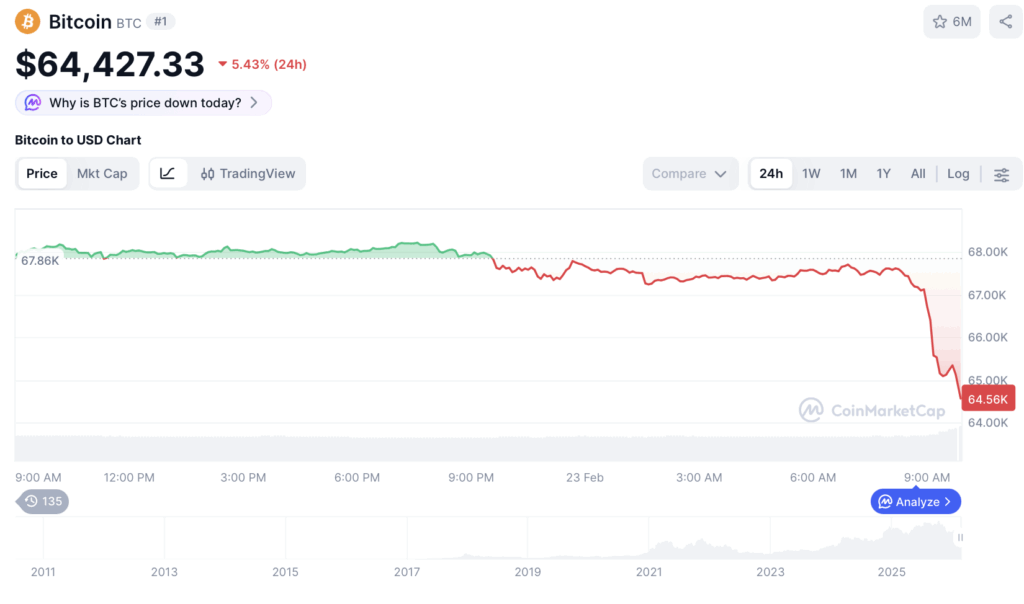Switch to TradingView candlestick chart

tap(248, 174)
